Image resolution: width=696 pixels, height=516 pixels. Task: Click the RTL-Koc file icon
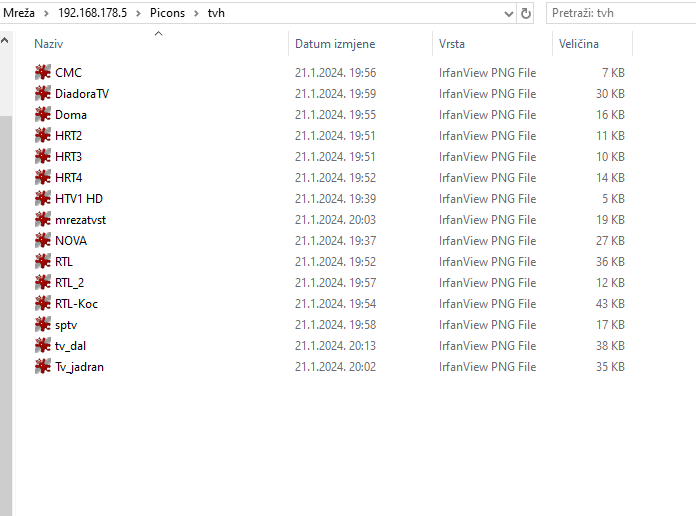pos(43,303)
